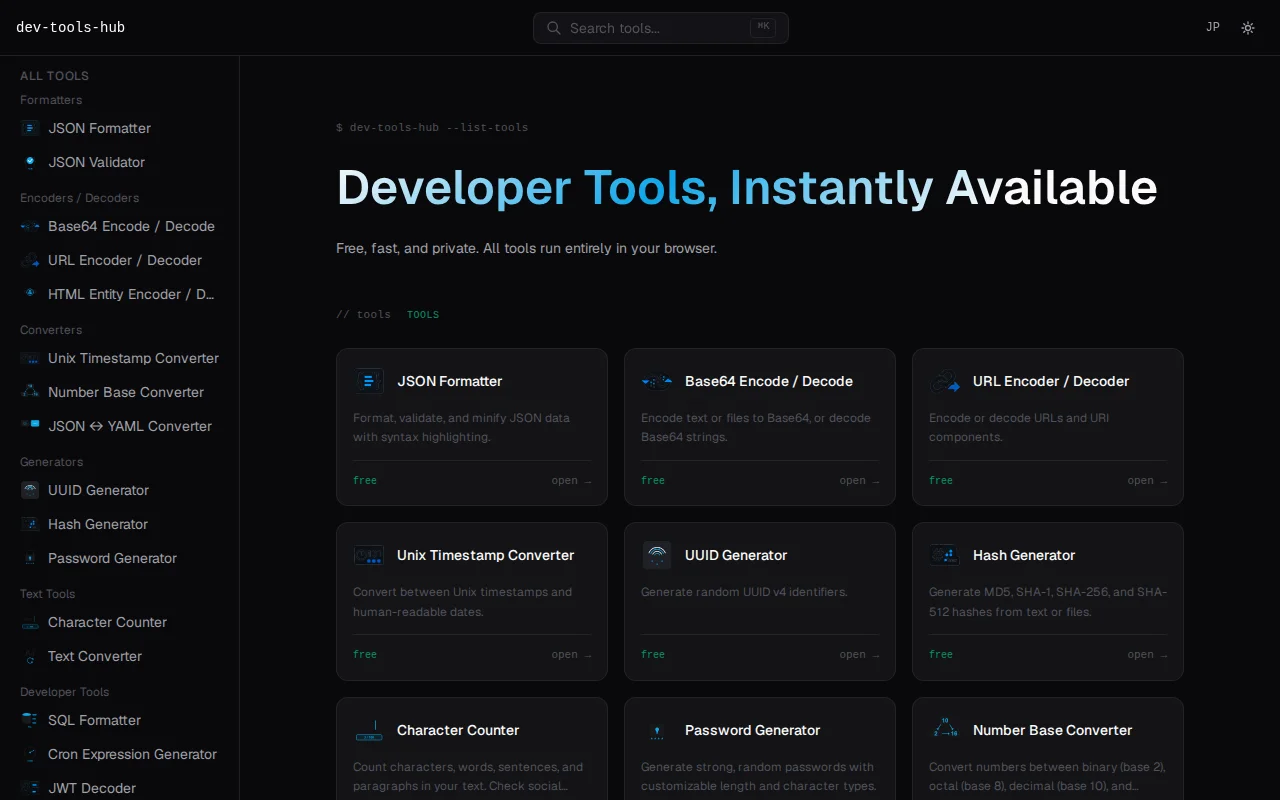Viewport: 1280px width, 800px height.
Task: Click the URL Encoder / Decoder sidebar icon
Action: coord(30,260)
